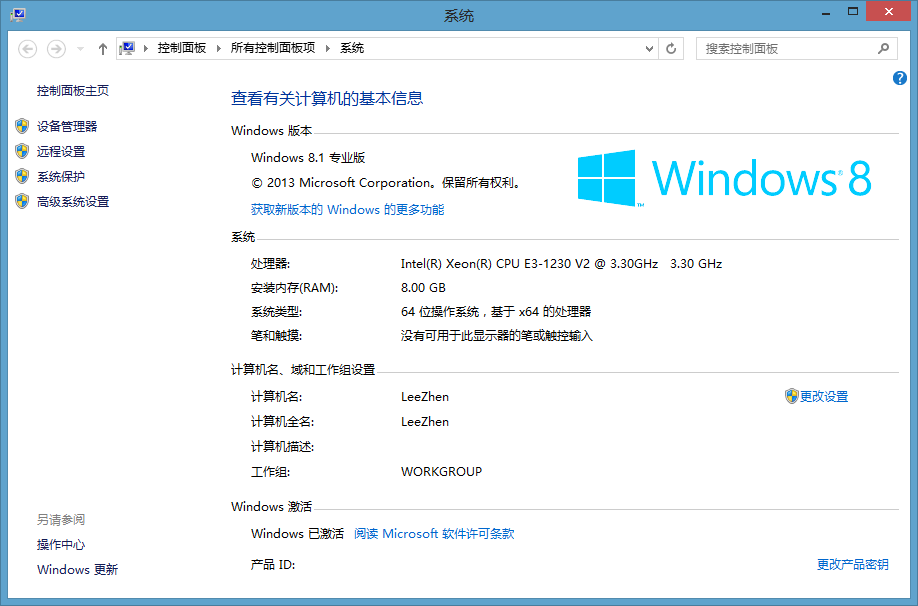Click the shield icon beside 设备管理器
Viewport: 918px width, 606px height.
coord(22,126)
